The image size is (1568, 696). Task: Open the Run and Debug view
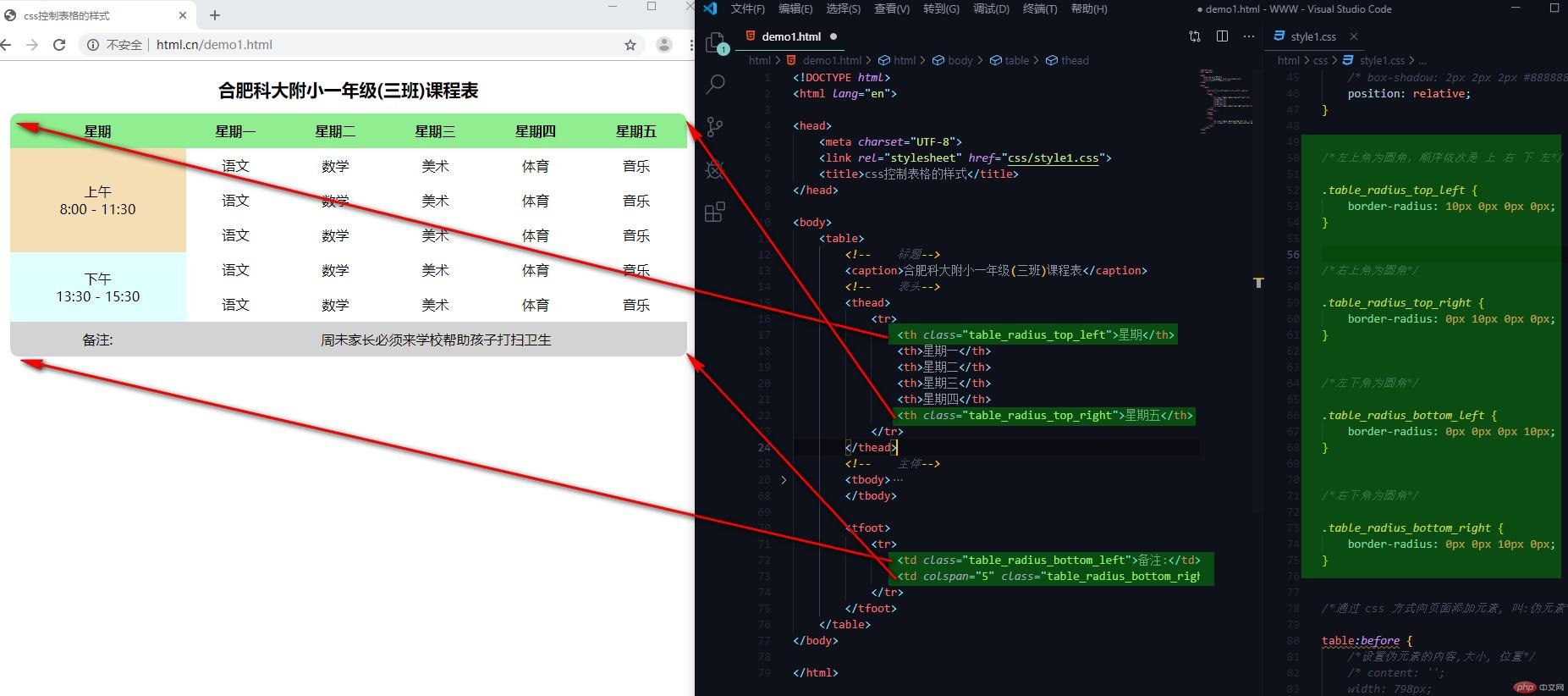click(x=715, y=169)
